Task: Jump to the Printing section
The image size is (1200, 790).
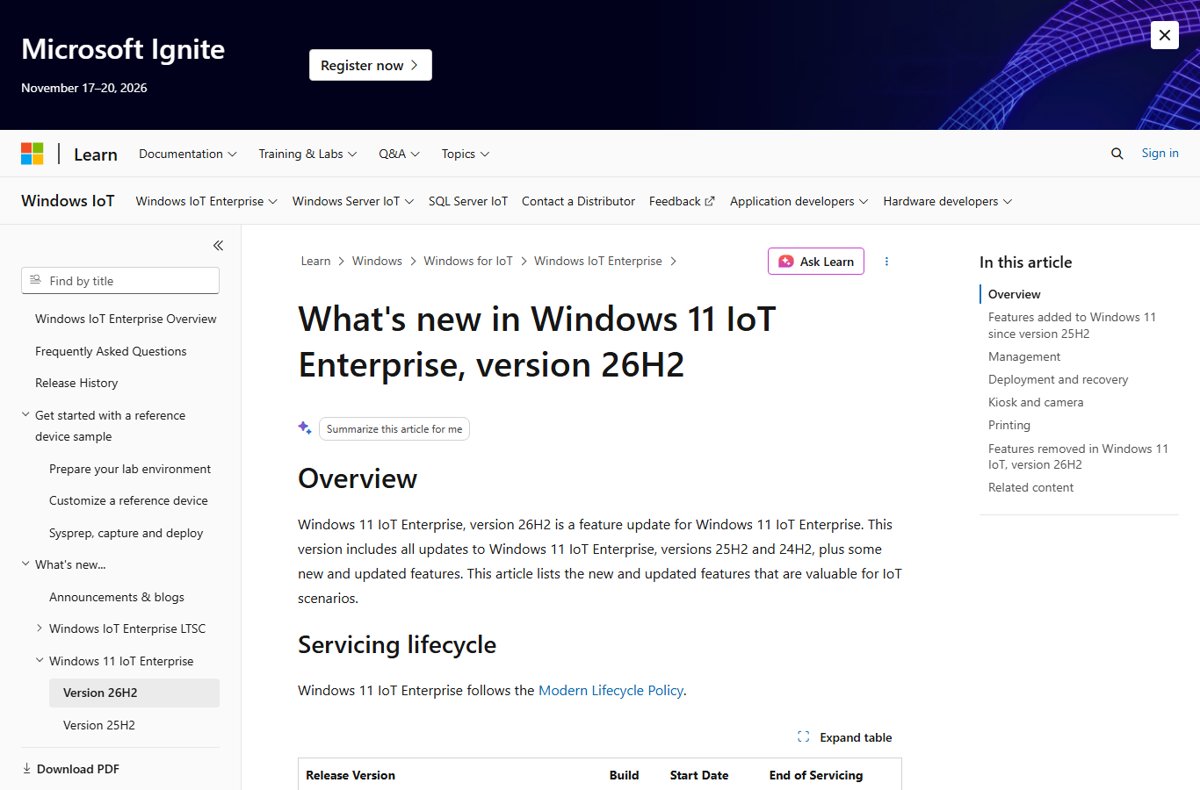Action: click(1009, 425)
